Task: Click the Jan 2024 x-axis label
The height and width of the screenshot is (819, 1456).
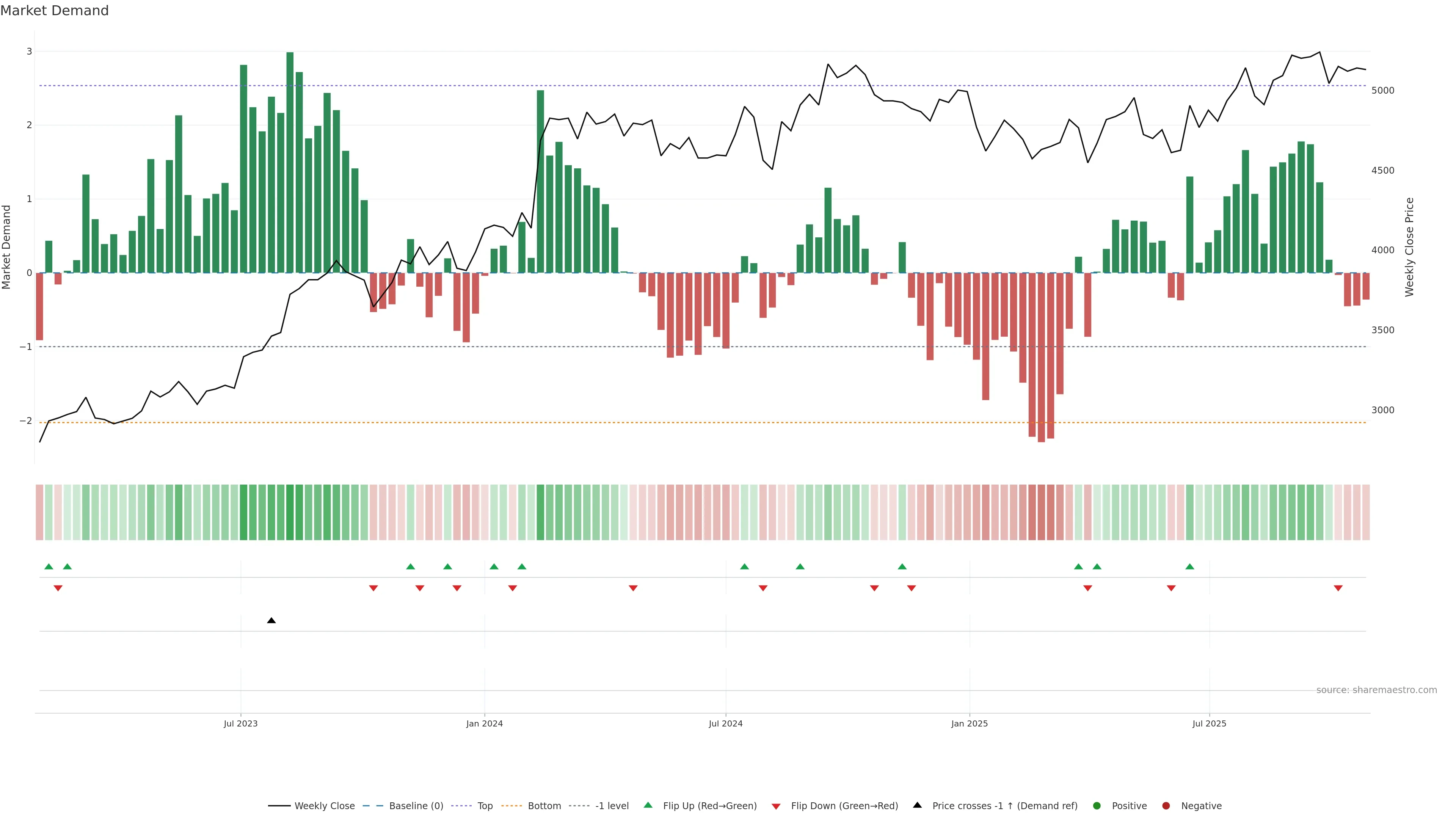Action: [x=485, y=723]
